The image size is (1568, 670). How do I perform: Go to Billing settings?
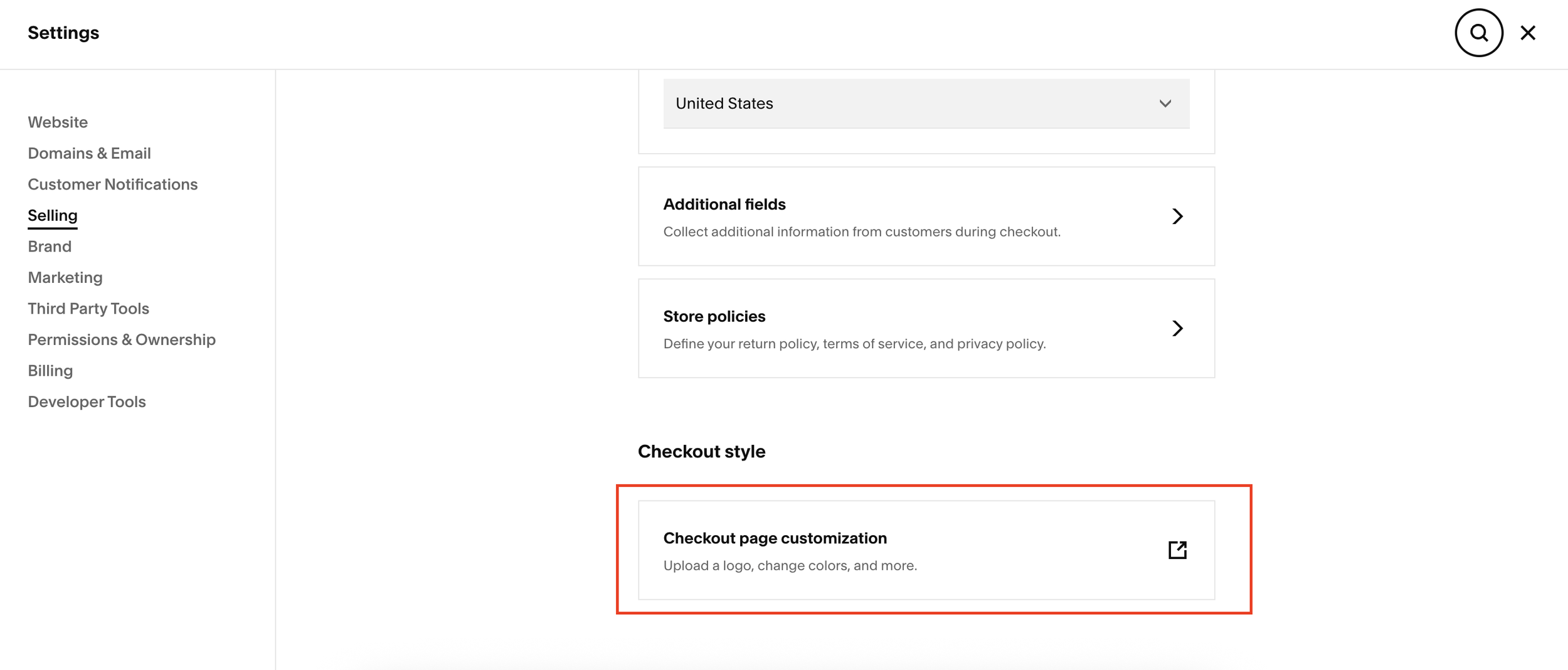(x=50, y=371)
